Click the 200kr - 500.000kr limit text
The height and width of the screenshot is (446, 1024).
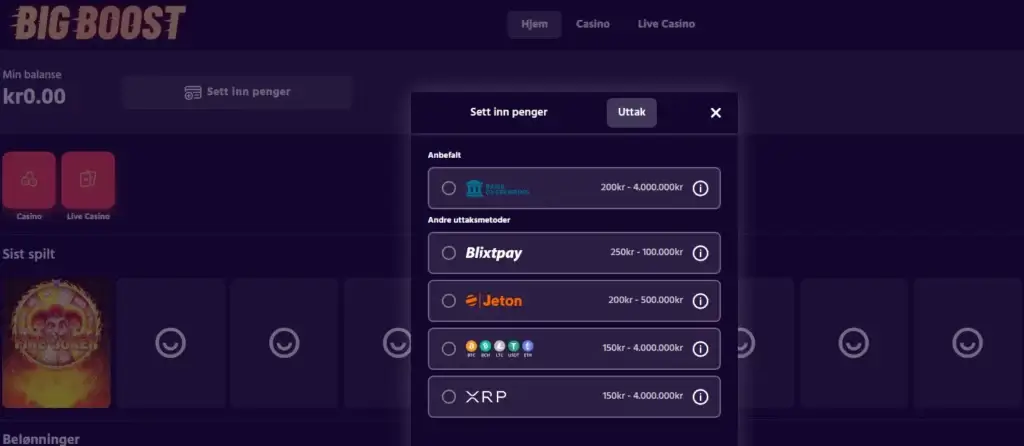[x=645, y=300]
